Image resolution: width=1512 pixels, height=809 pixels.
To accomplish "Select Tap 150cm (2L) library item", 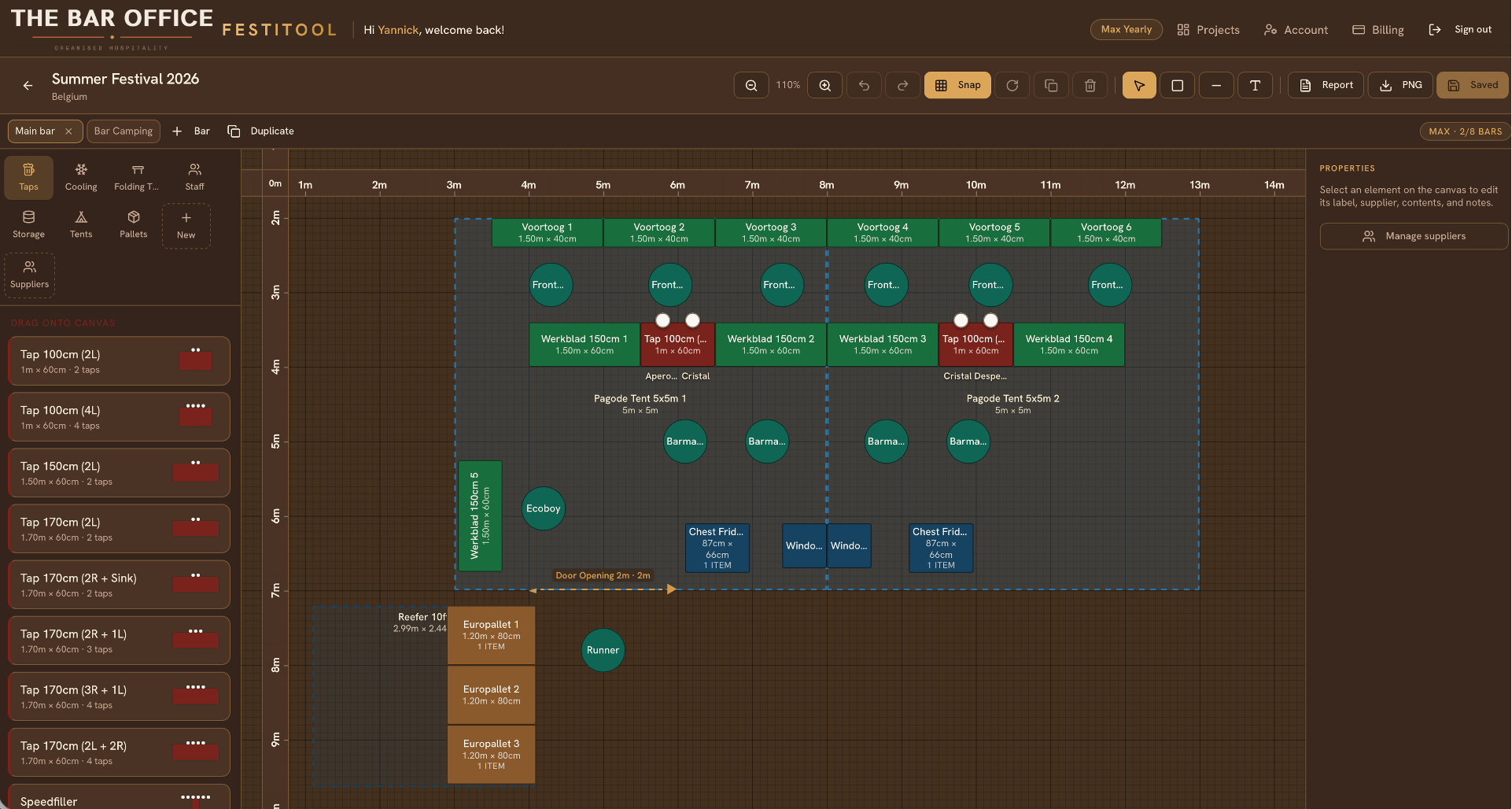I will (x=119, y=473).
